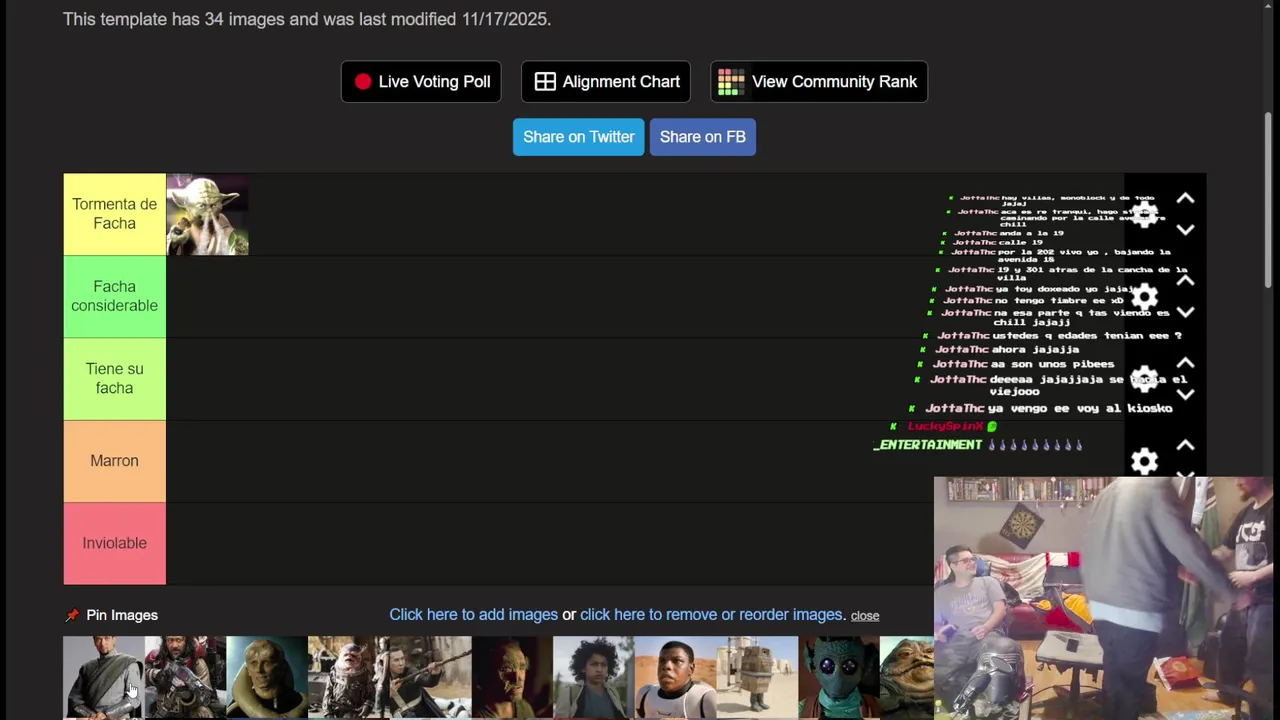Select the dark shadowed face thumbnail
This screenshot has height=720, width=1280.
click(x=512, y=677)
